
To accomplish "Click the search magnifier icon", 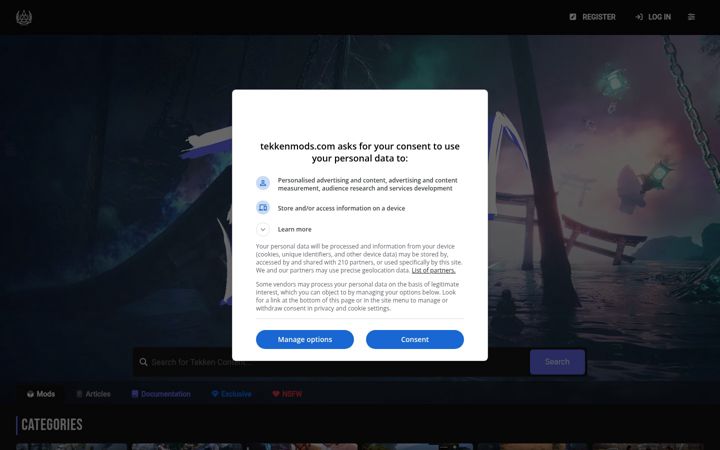I will tap(143, 362).
